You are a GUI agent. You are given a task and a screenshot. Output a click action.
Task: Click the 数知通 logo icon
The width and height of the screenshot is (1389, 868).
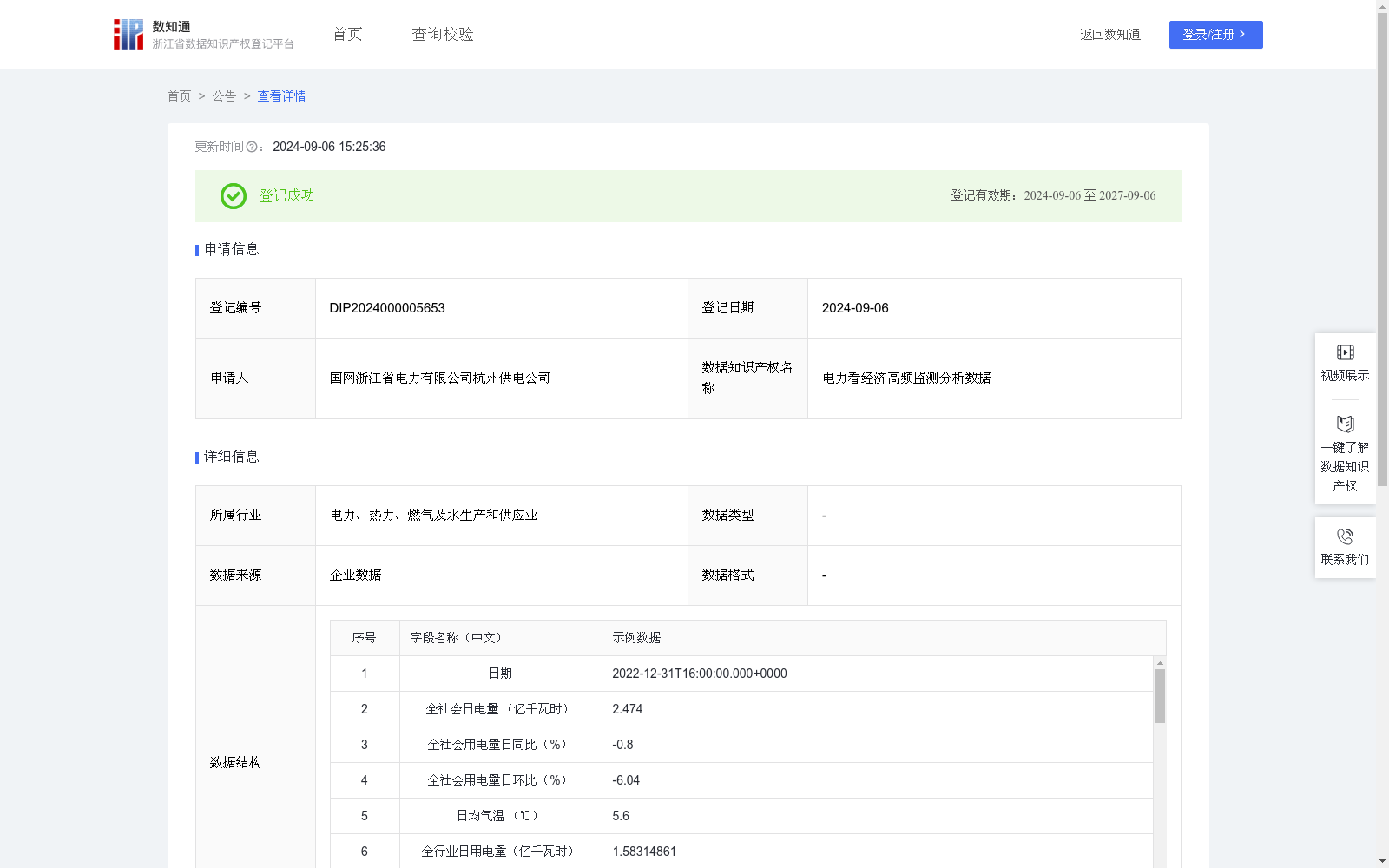tap(128, 35)
